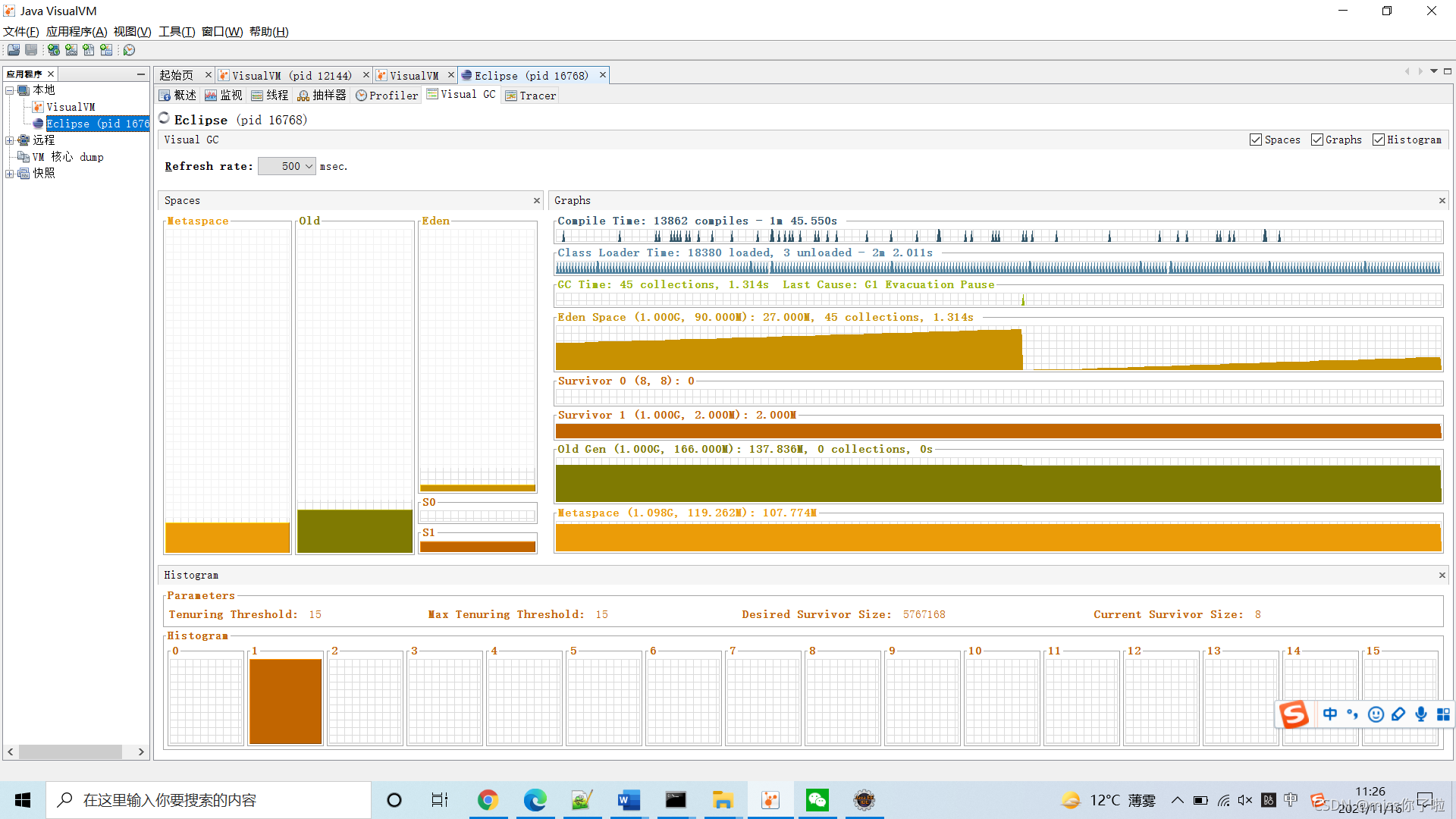
Task: Switch to the Profiler view
Action: (x=387, y=95)
